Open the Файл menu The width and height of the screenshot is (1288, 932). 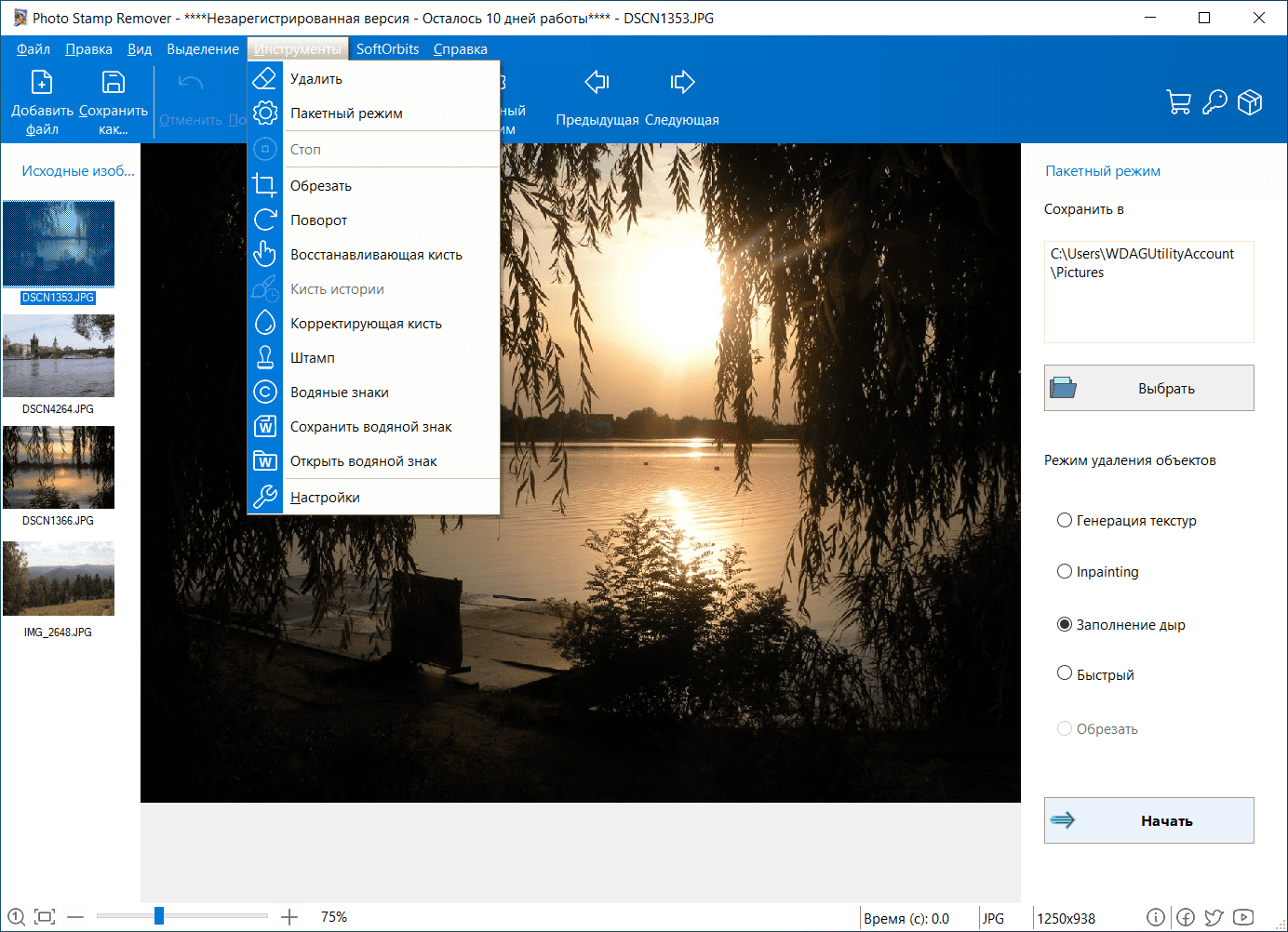click(34, 49)
